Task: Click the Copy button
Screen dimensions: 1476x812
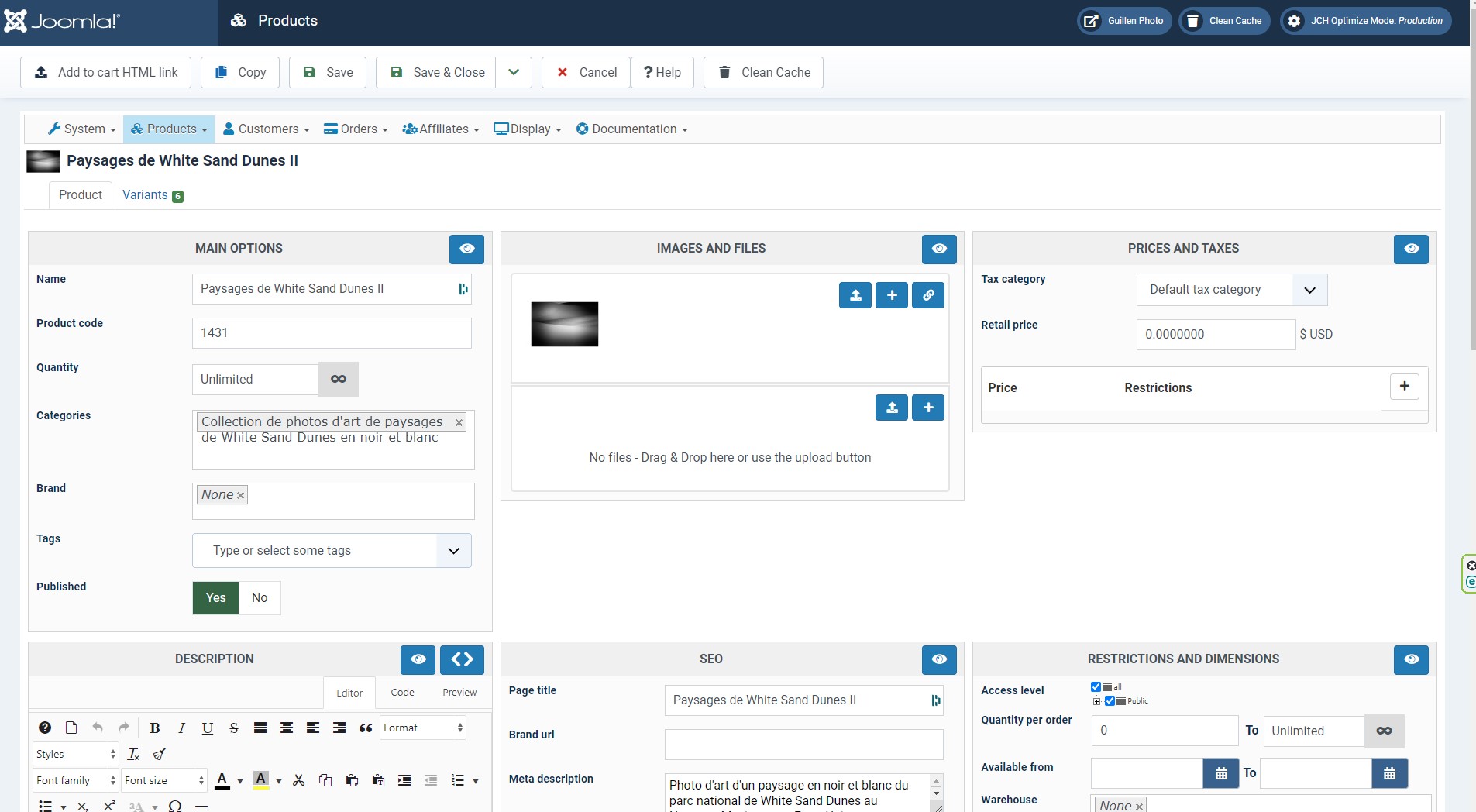Action: [x=240, y=72]
